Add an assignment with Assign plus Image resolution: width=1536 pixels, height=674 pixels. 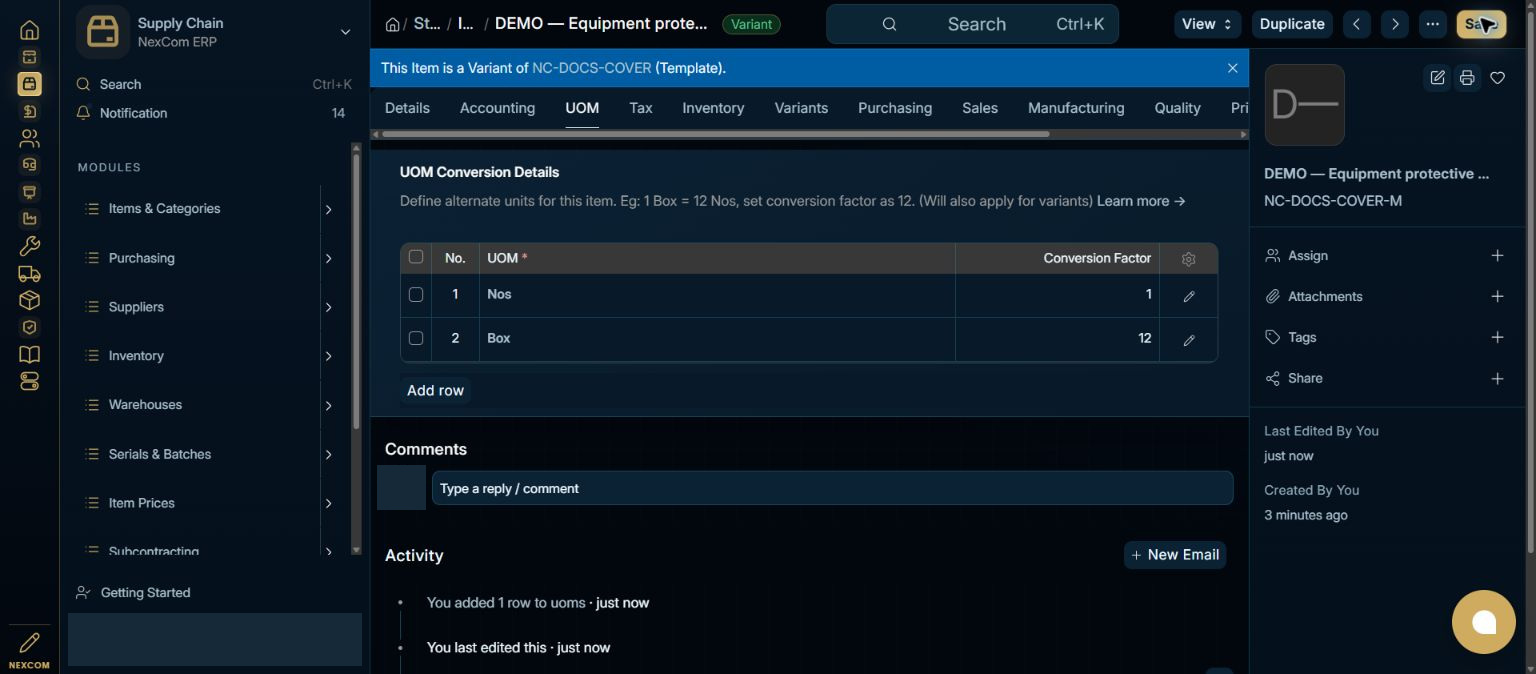tap(1497, 256)
